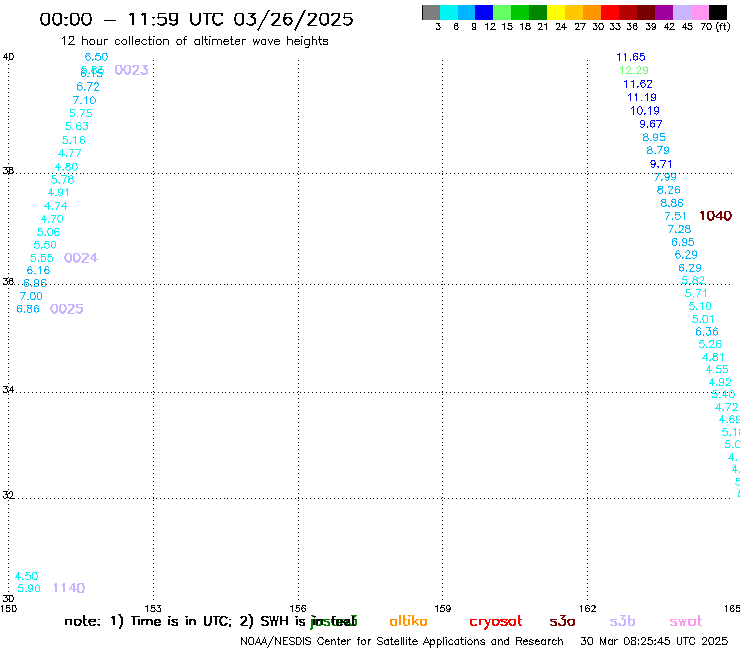Select the purple swatch in the color bar
Viewport: 740px width, 650px height.
click(x=664, y=12)
